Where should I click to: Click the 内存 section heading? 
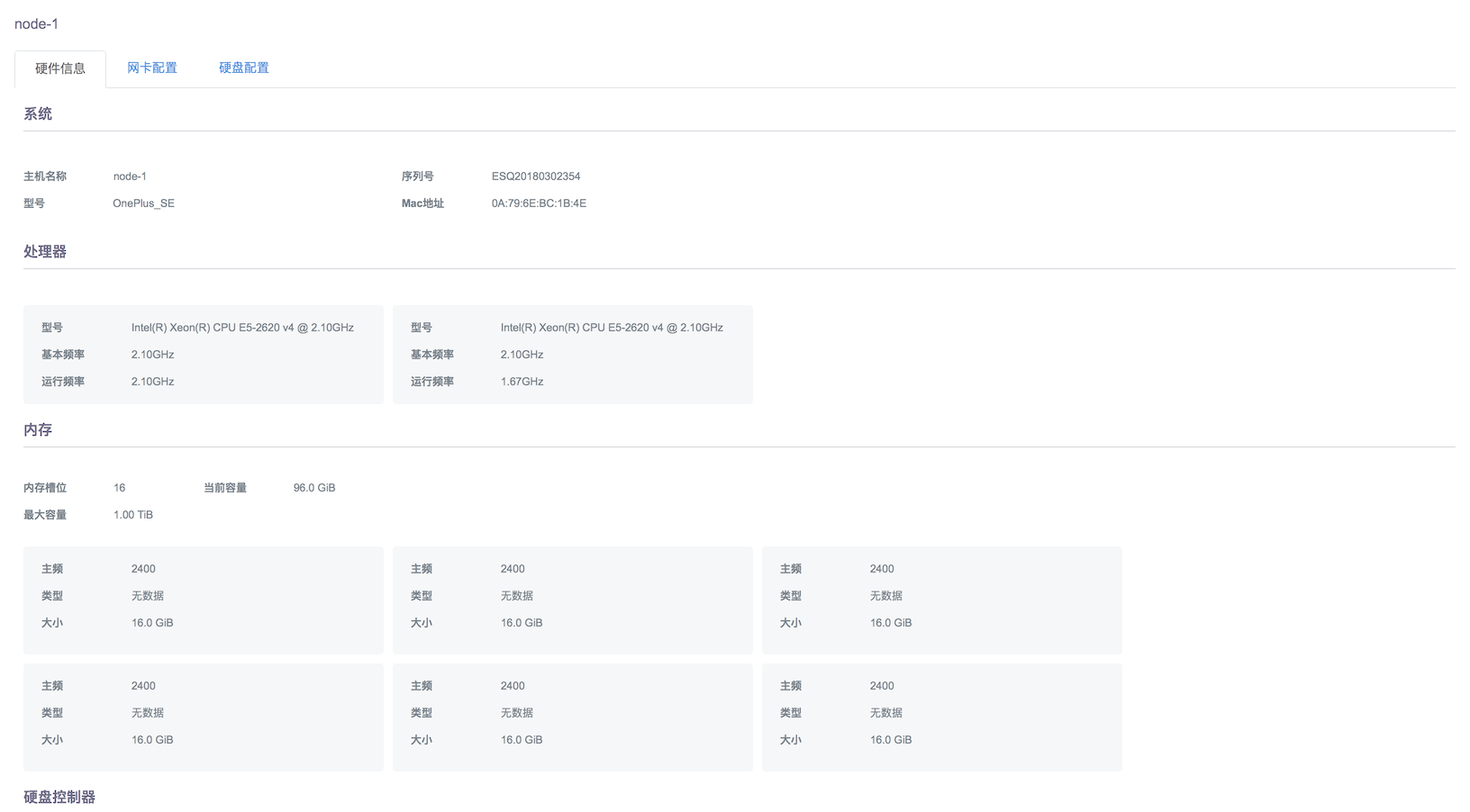point(38,430)
